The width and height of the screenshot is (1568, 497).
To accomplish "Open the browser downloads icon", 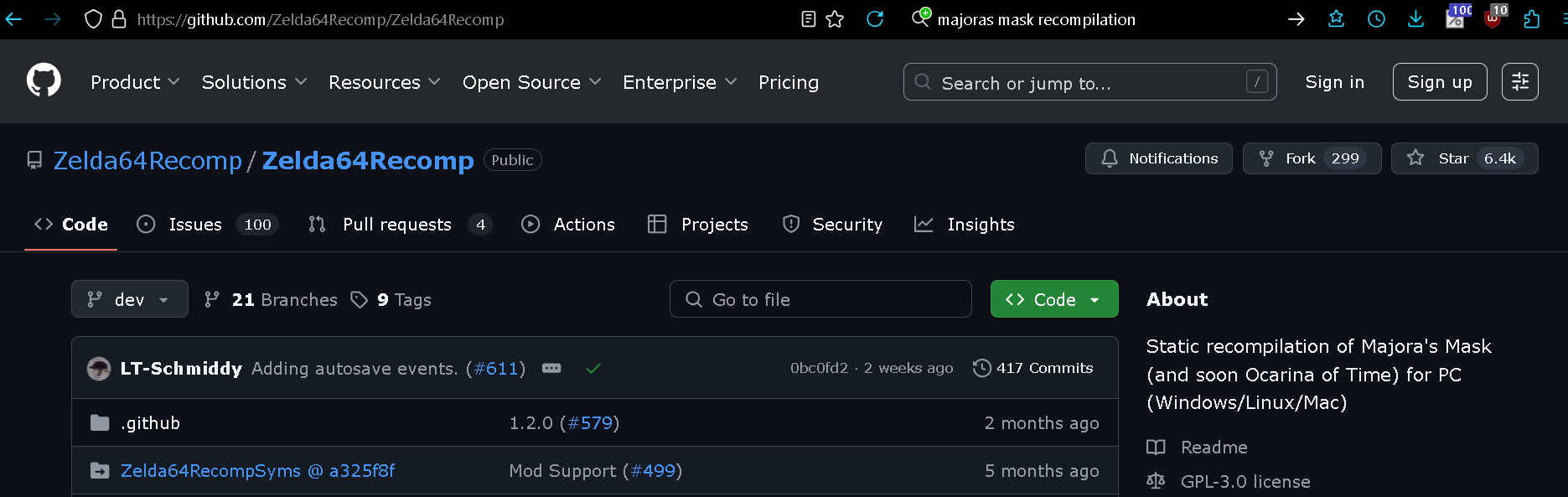I will coord(1415,18).
